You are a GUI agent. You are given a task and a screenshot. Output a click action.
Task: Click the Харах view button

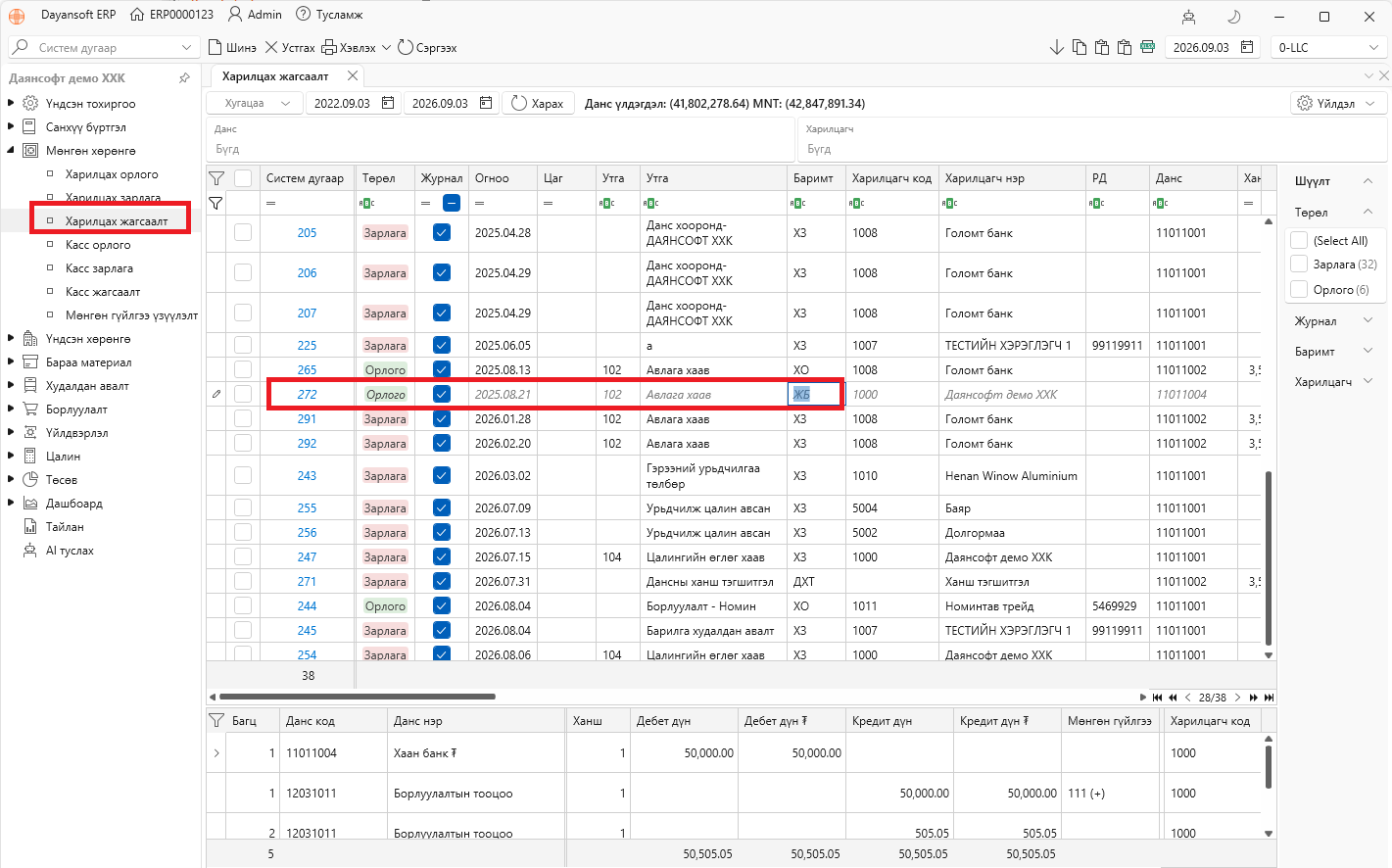pos(538,103)
